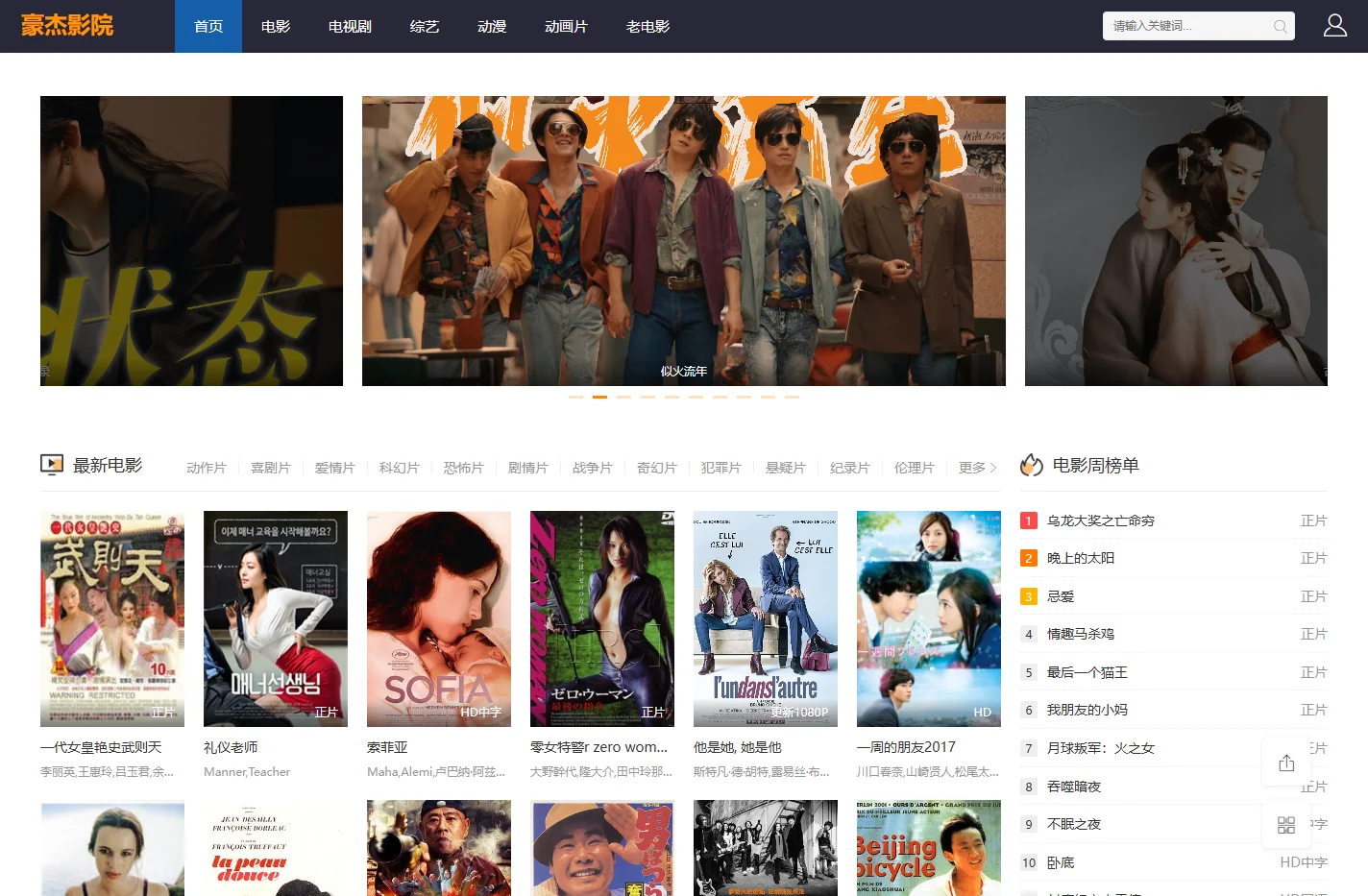Filter by 动作片 category
The height and width of the screenshot is (896, 1368).
click(x=207, y=468)
